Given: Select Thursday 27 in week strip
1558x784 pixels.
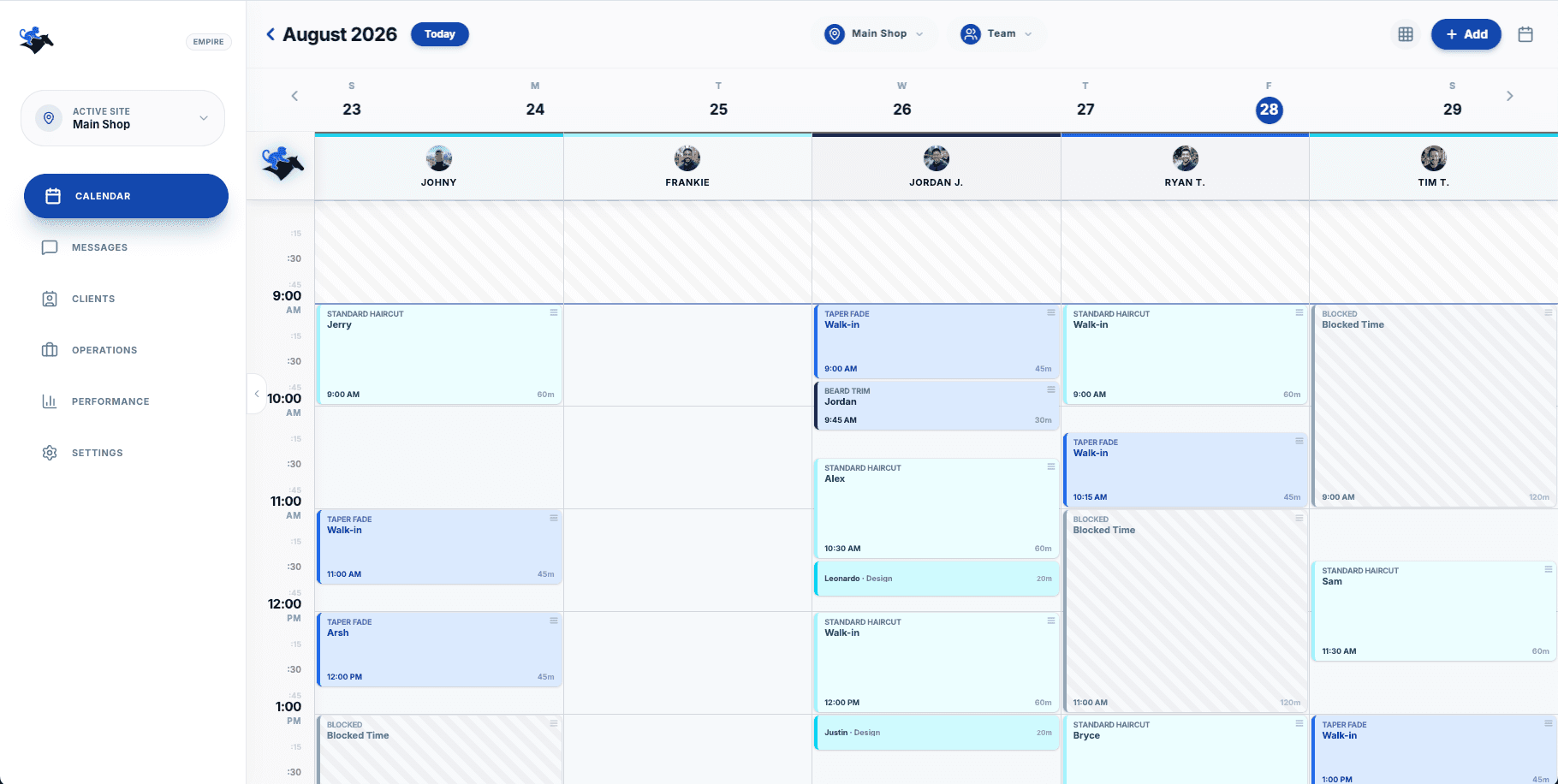Looking at the screenshot, I should click(x=1085, y=100).
